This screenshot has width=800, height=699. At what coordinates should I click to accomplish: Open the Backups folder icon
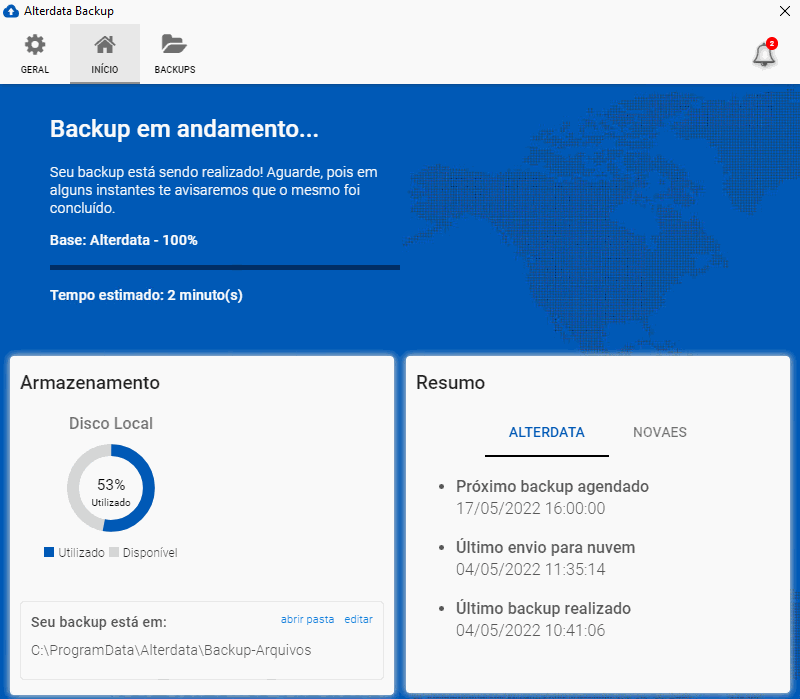coord(174,46)
